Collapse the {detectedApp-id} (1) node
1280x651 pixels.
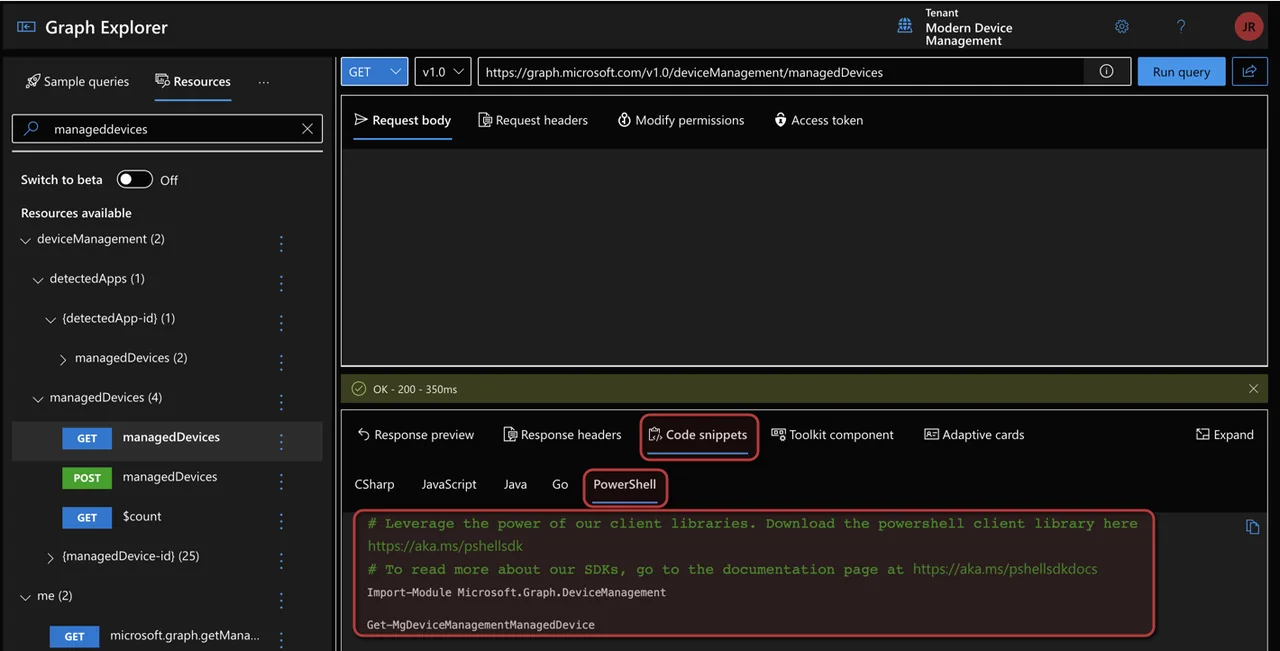click(51, 320)
